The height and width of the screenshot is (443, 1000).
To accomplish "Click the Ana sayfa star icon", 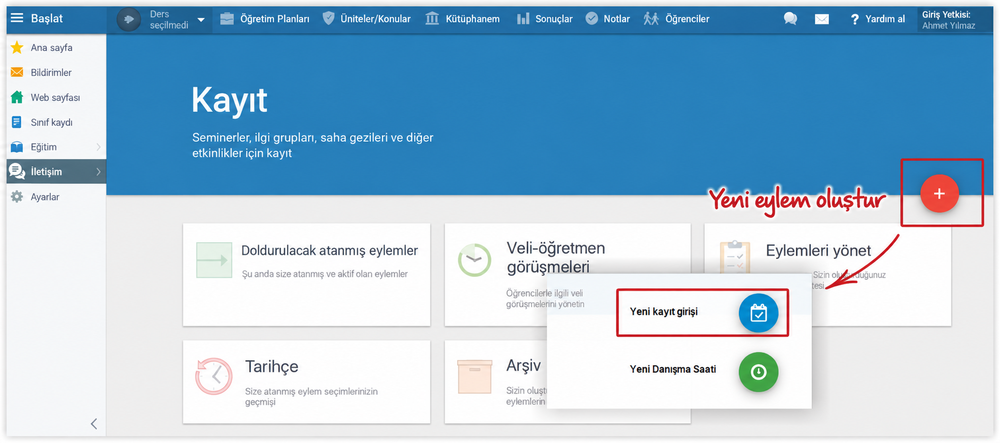I will [17, 48].
